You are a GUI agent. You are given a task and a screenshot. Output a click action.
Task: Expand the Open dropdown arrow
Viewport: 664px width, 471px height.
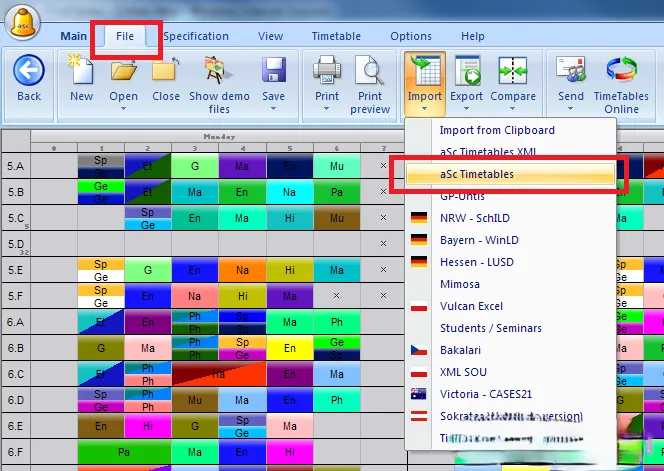coord(123,109)
